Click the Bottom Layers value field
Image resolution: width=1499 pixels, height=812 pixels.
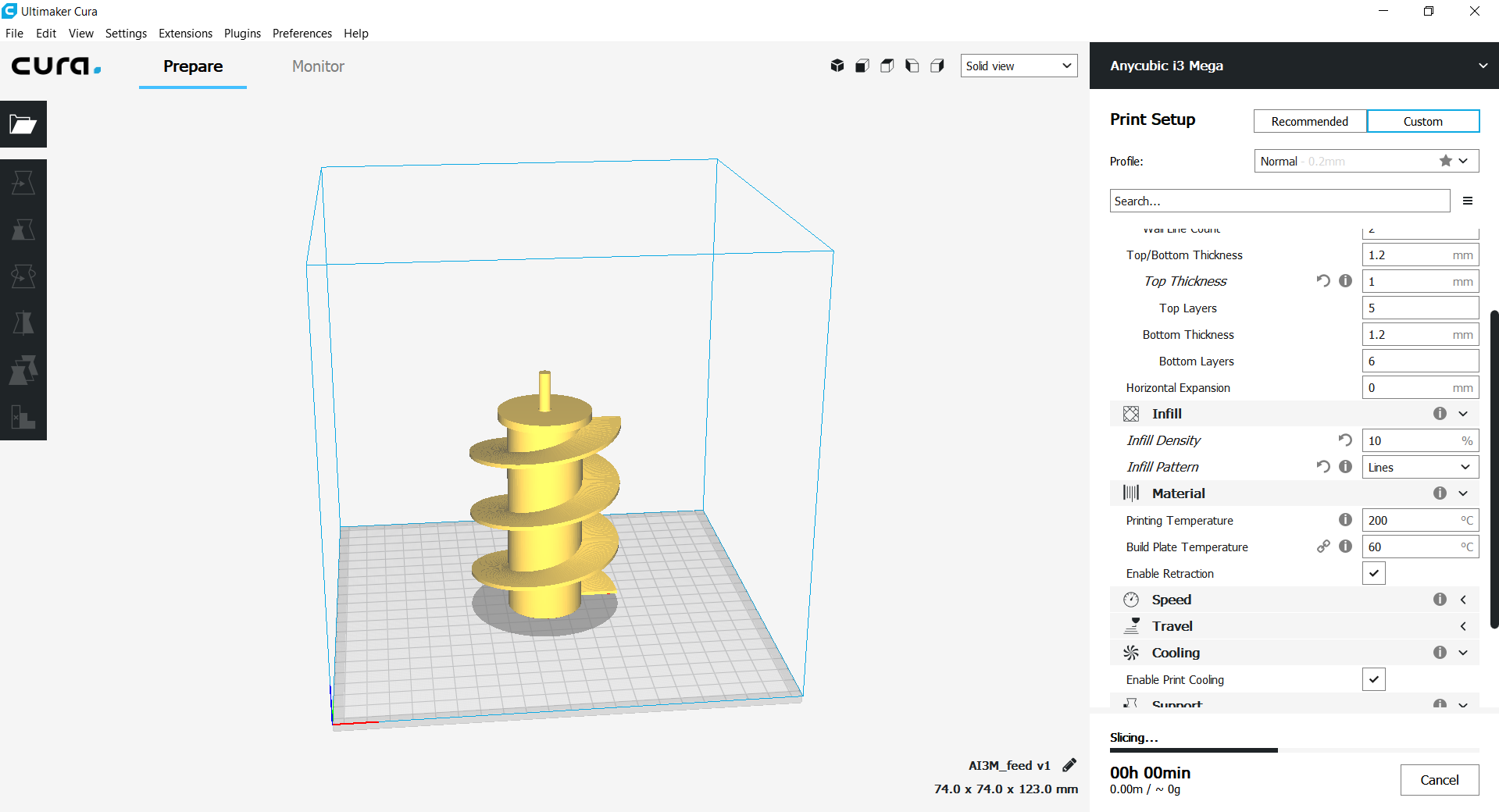click(x=1420, y=361)
